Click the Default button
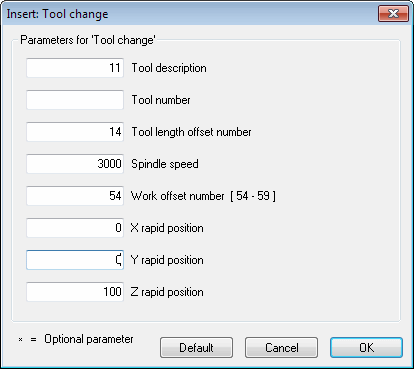 point(196,348)
